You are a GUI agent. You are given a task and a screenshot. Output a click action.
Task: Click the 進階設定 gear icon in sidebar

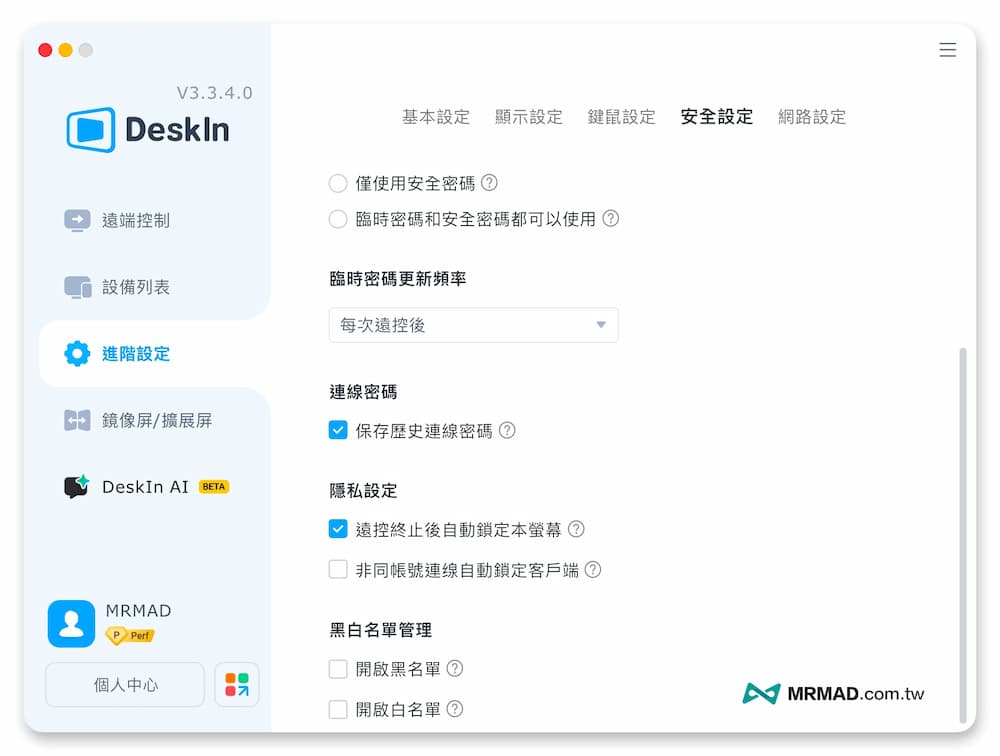[77, 353]
